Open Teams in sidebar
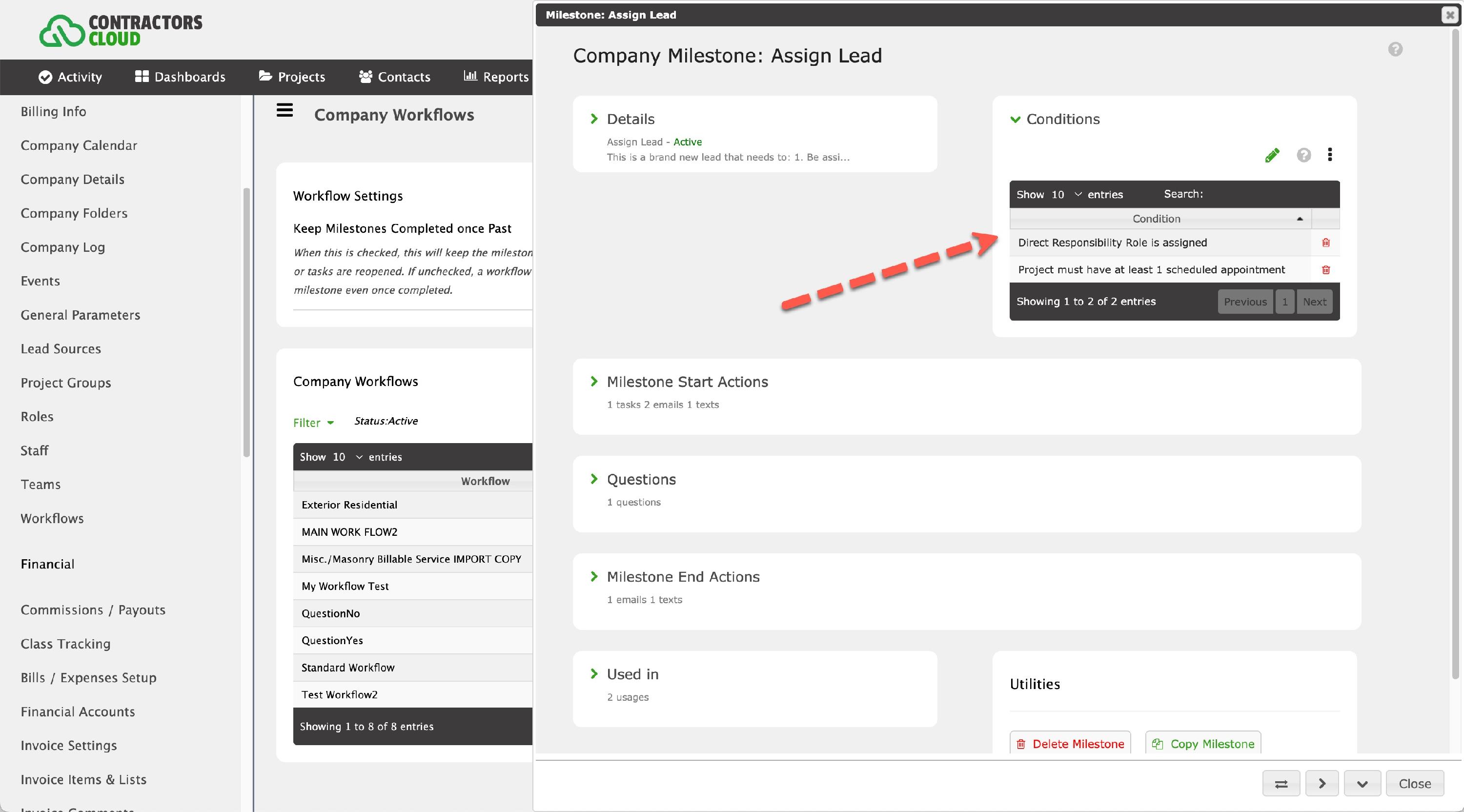Viewport: 1464px width, 812px height. [41, 485]
